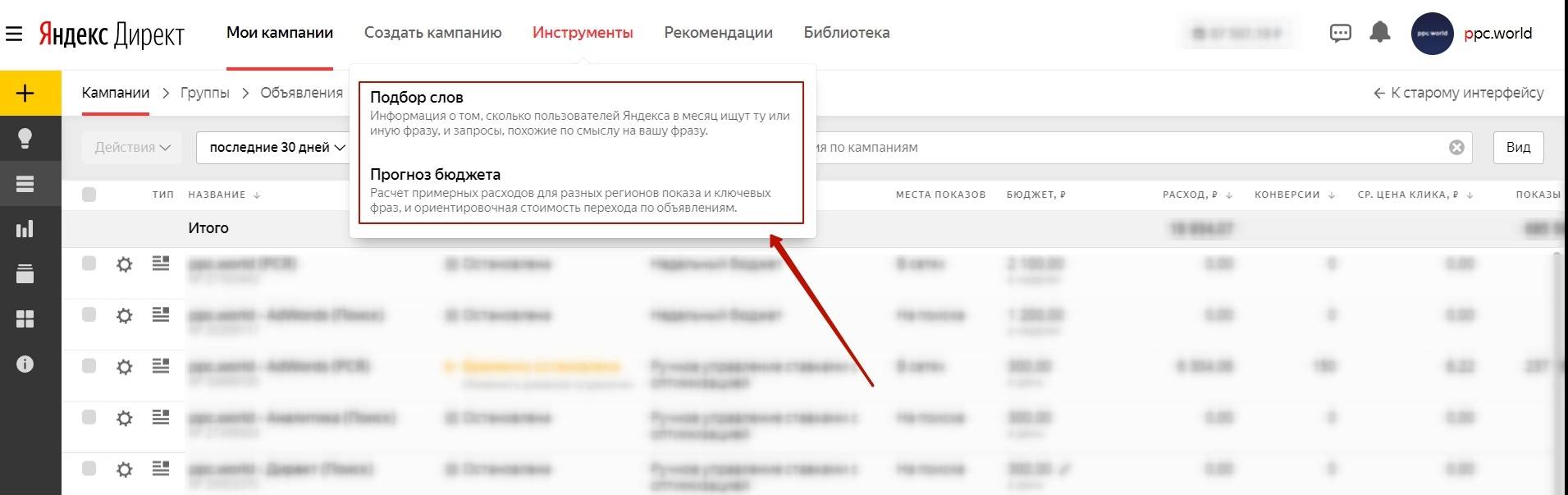Clear the campaign search field
Viewport: 1568px width, 495px height.
pos(1456,148)
